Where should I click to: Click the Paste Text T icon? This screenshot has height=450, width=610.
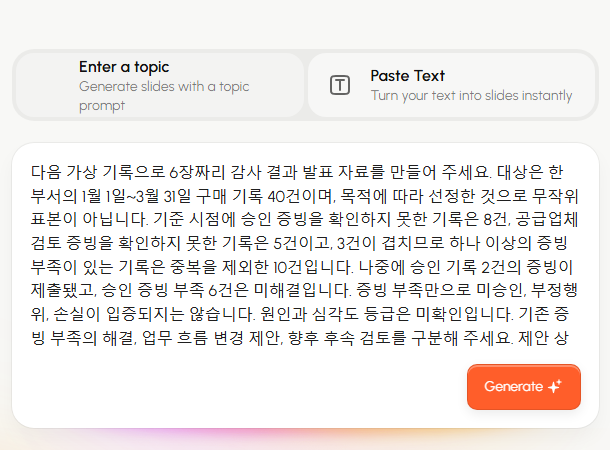pos(340,85)
